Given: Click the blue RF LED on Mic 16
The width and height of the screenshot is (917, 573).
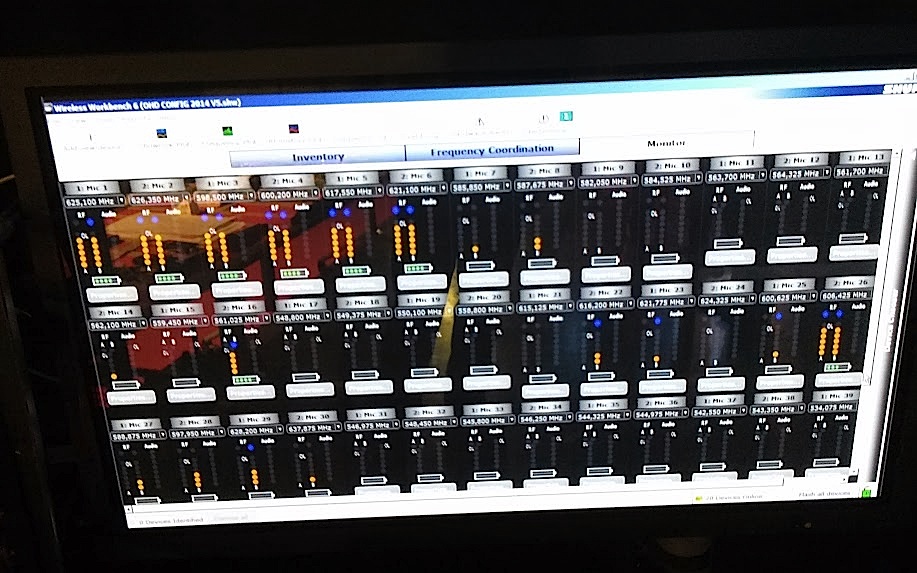Looking at the screenshot, I should [234, 344].
